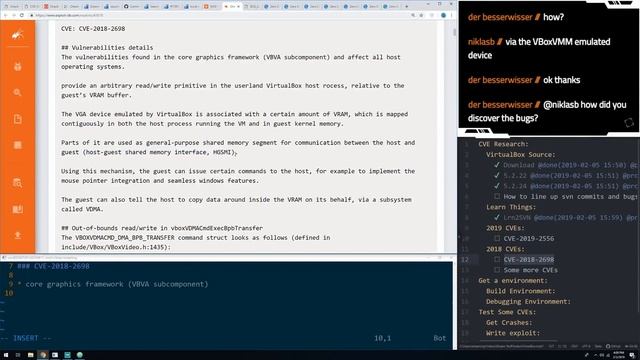This screenshot has height=360, width=640.
Task: Select the '2018 CVEs:' heading
Action: point(505,249)
